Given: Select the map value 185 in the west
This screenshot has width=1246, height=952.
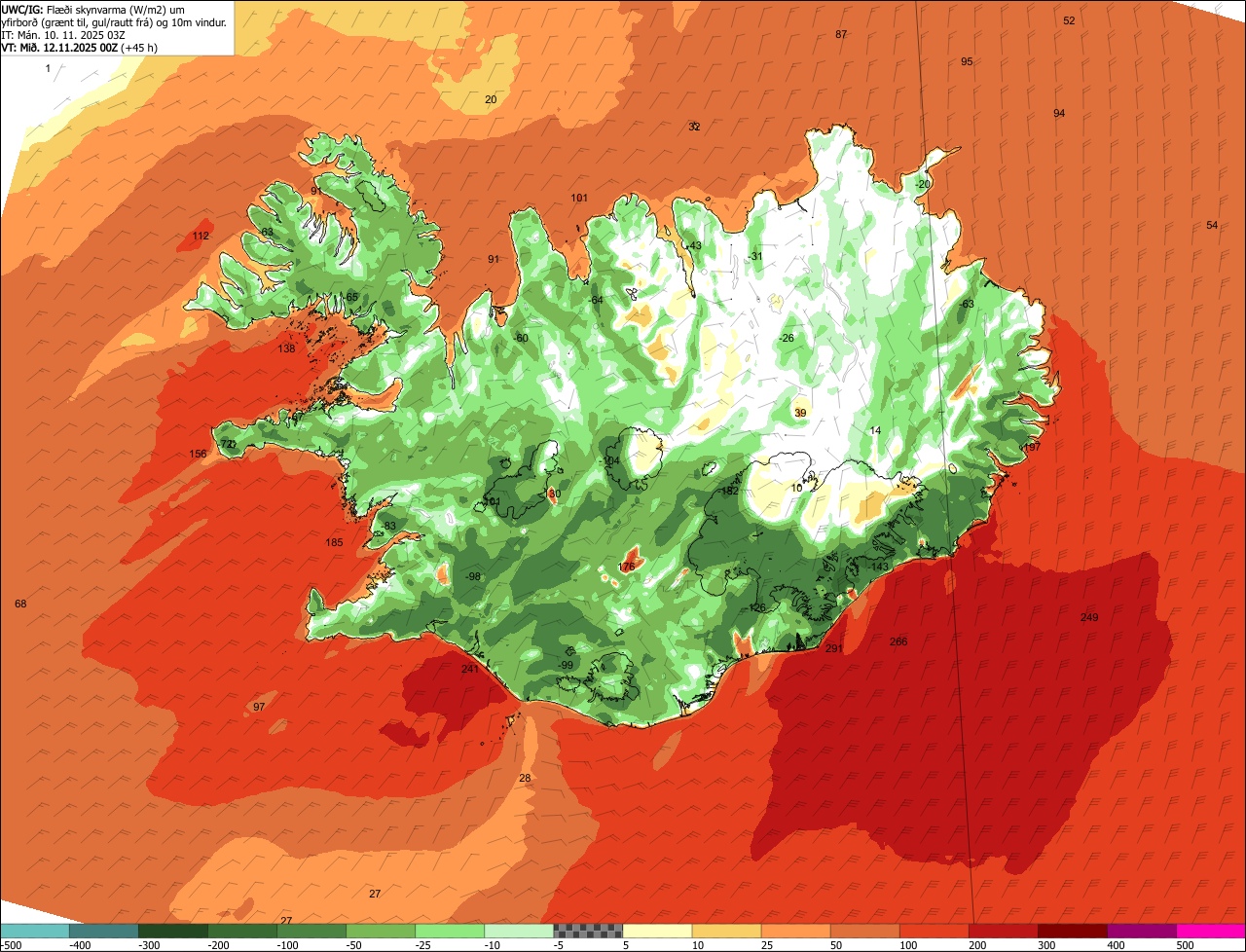Looking at the screenshot, I should point(334,542).
